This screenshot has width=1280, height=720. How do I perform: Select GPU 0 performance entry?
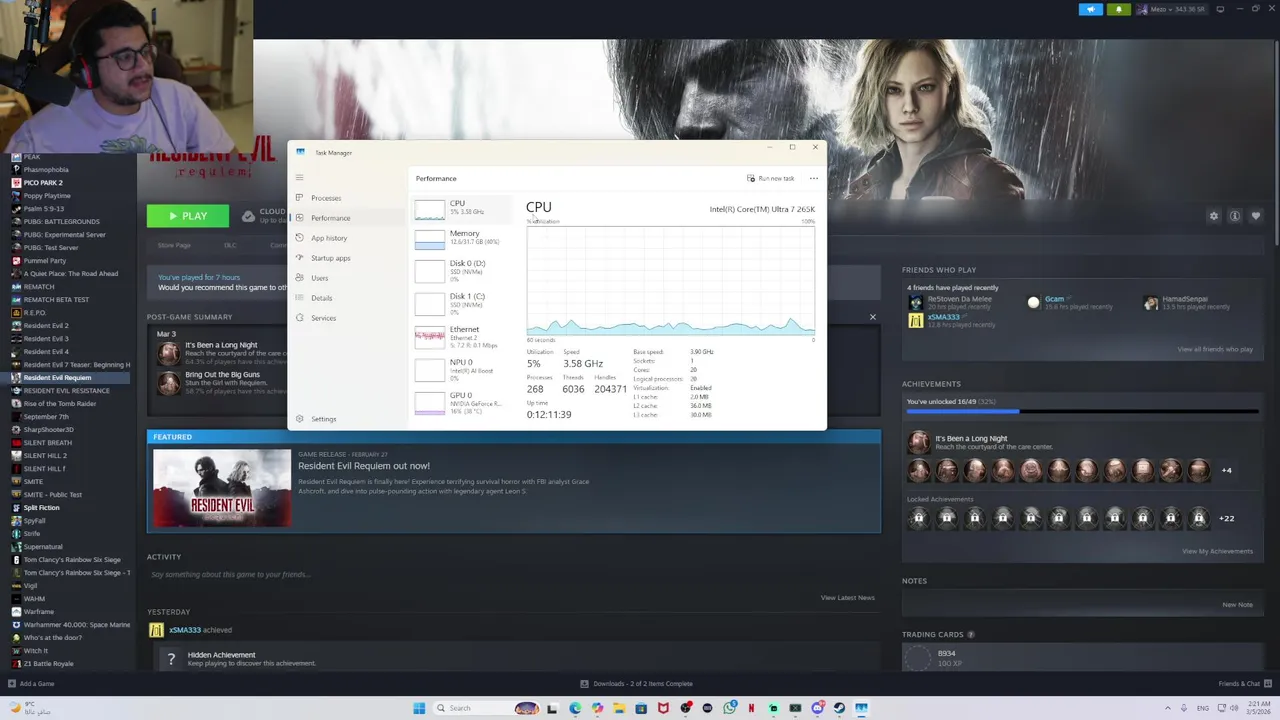click(462, 402)
